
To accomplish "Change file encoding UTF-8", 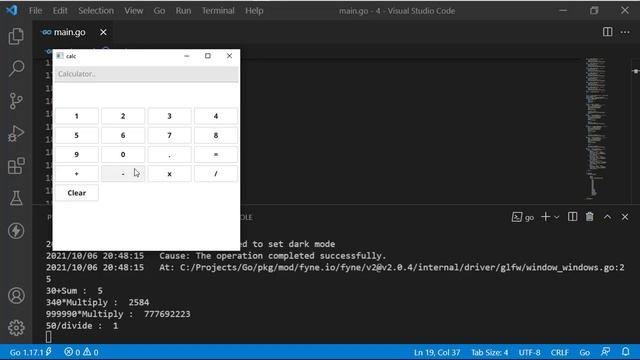I will click(529, 352).
